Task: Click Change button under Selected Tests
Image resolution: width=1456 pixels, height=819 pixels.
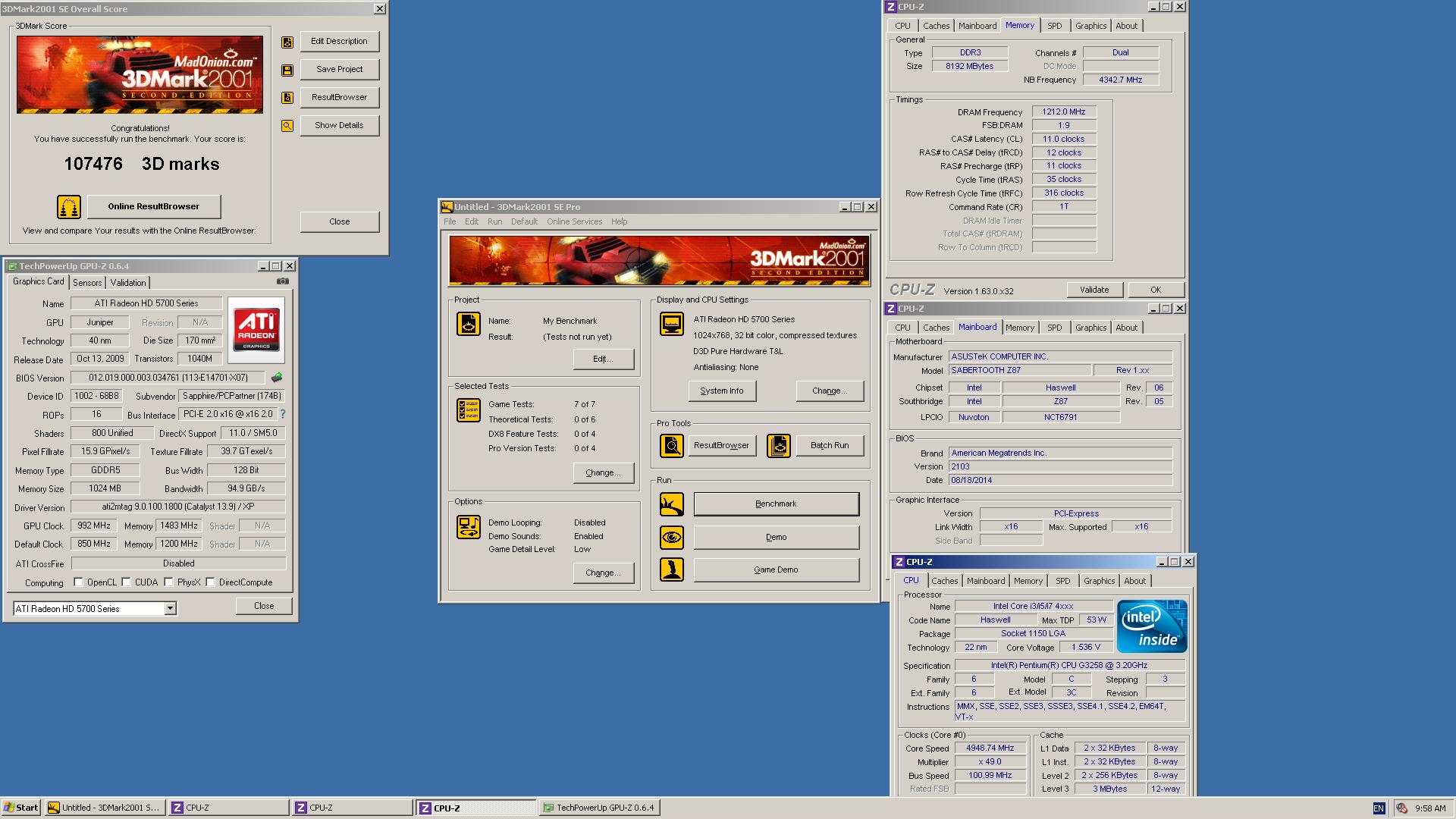Action: pyautogui.click(x=603, y=472)
